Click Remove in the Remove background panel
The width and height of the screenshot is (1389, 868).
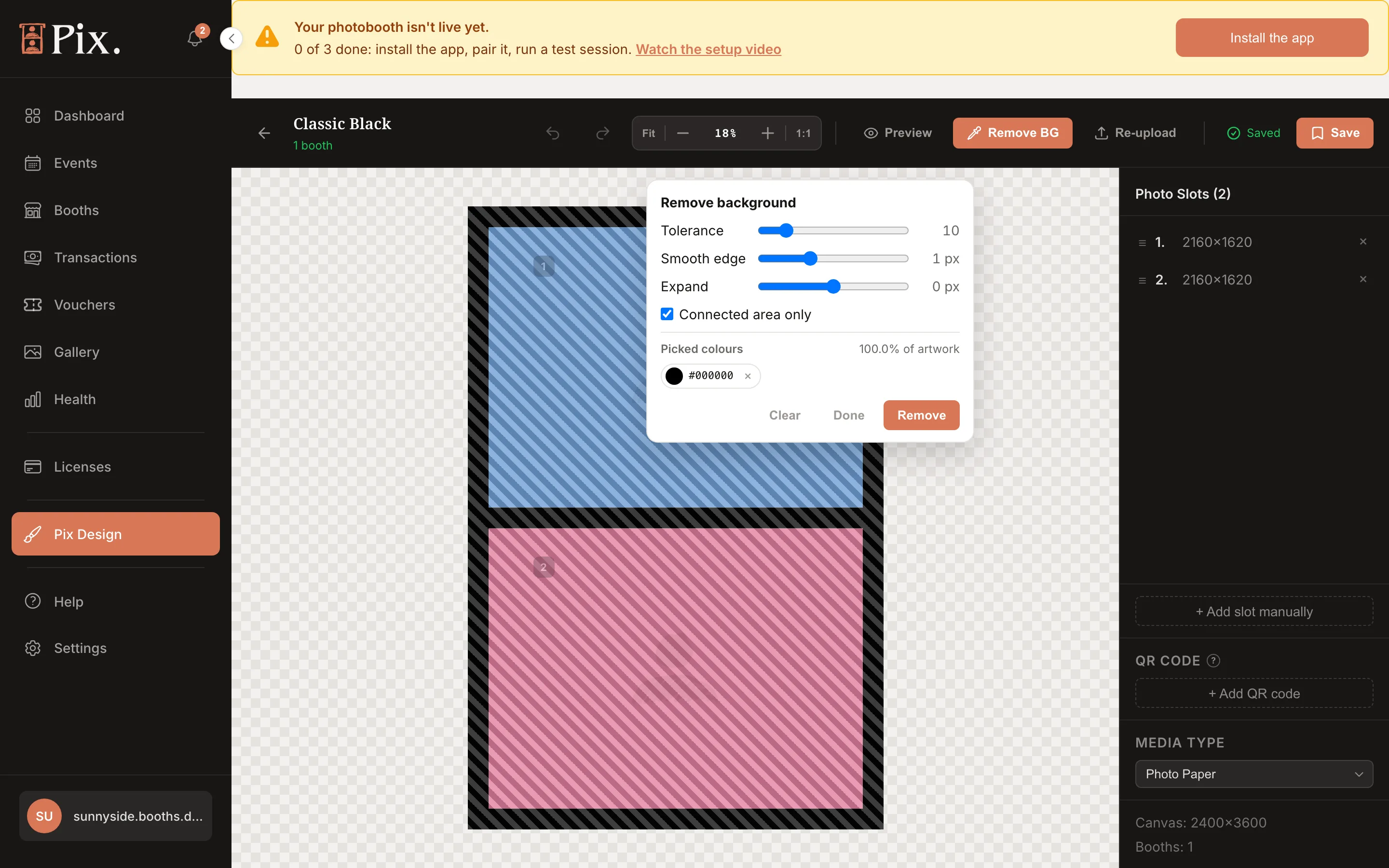tap(921, 415)
